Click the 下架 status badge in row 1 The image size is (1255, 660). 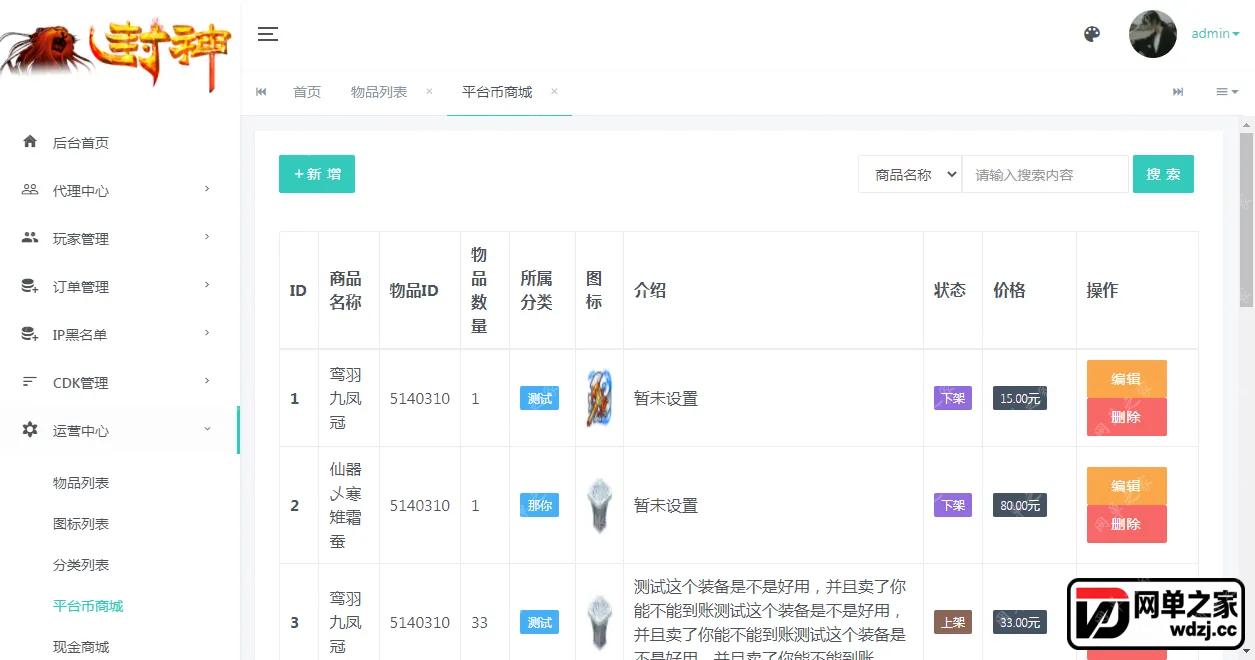tap(953, 398)
